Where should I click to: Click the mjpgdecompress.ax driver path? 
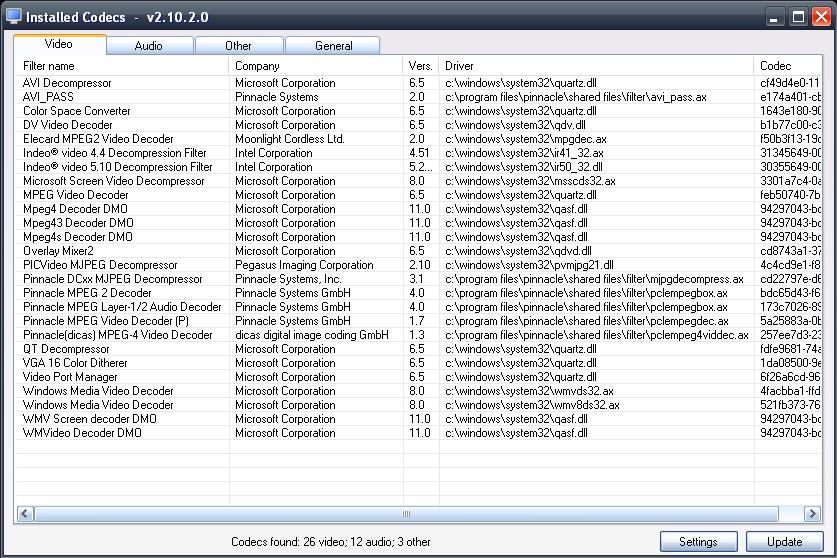pyautogui.click(x=595, y=279)
